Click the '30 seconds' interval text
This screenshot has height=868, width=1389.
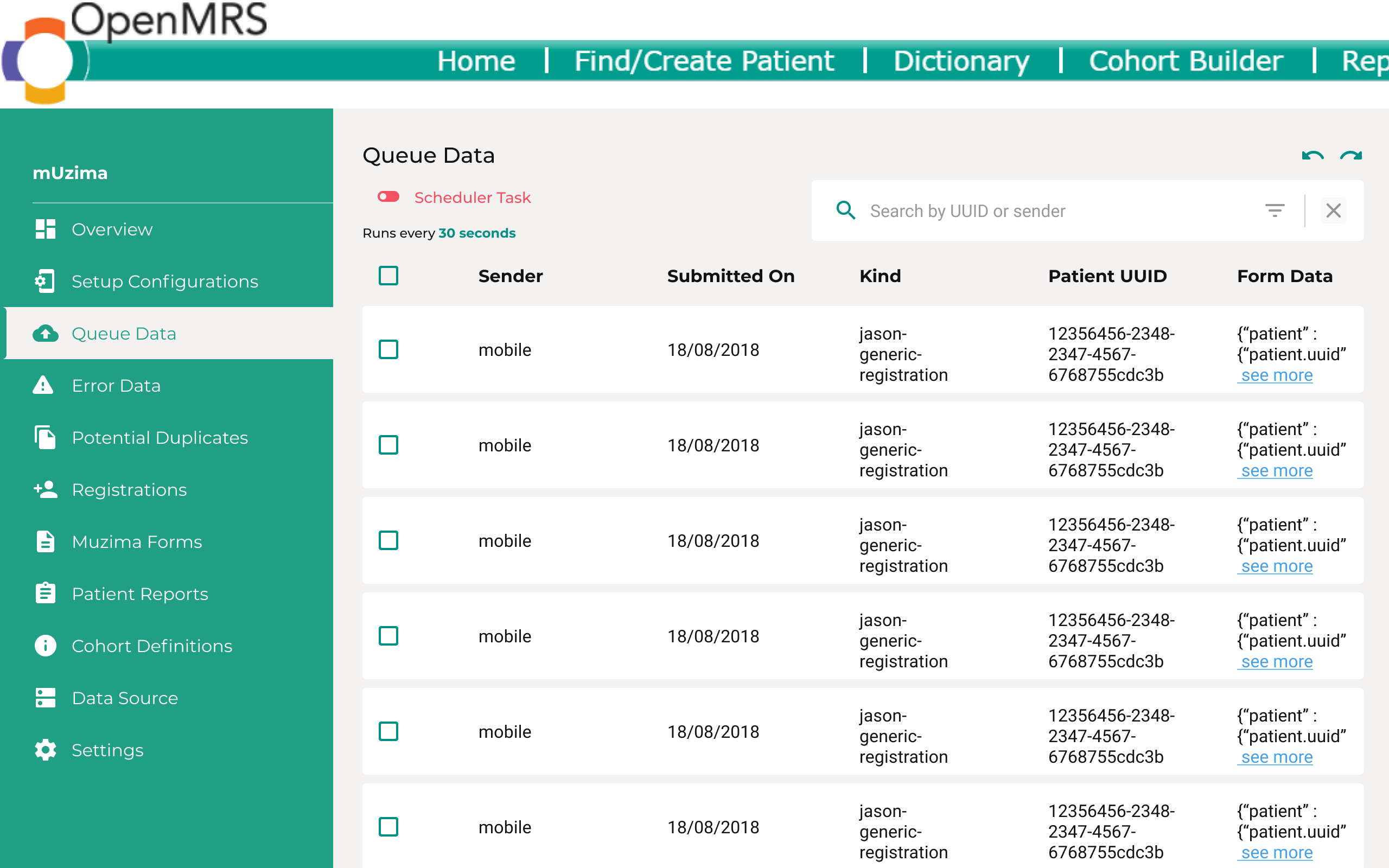tap(477, 233)
